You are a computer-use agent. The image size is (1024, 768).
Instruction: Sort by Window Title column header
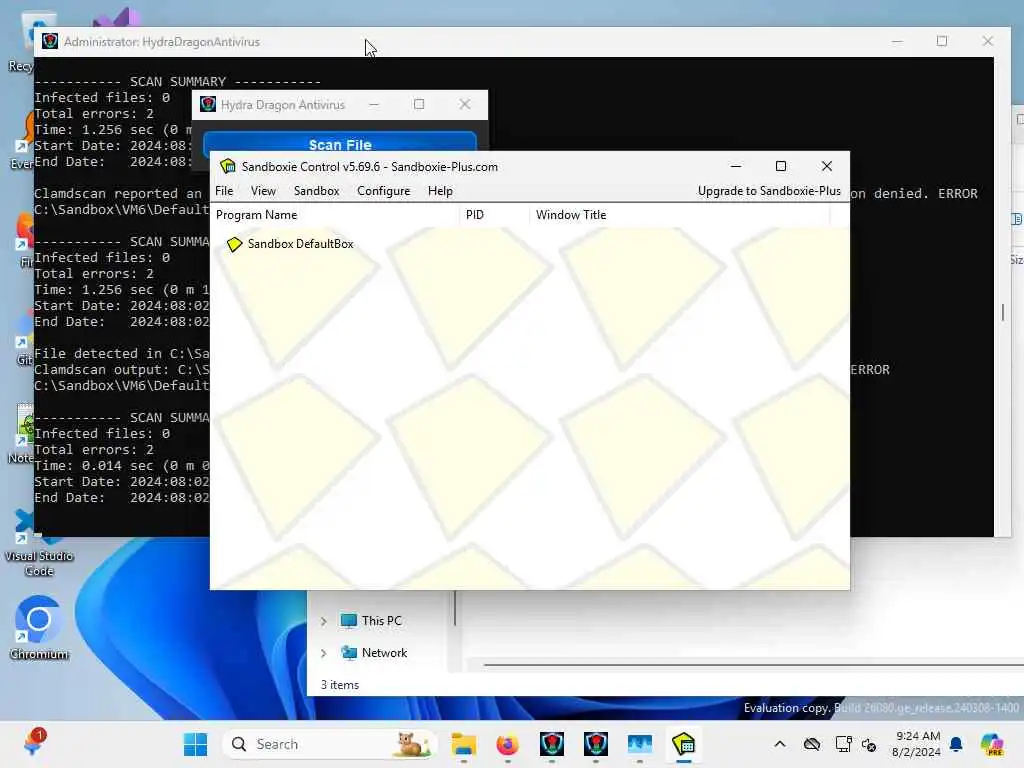click(x=571, y=215)
